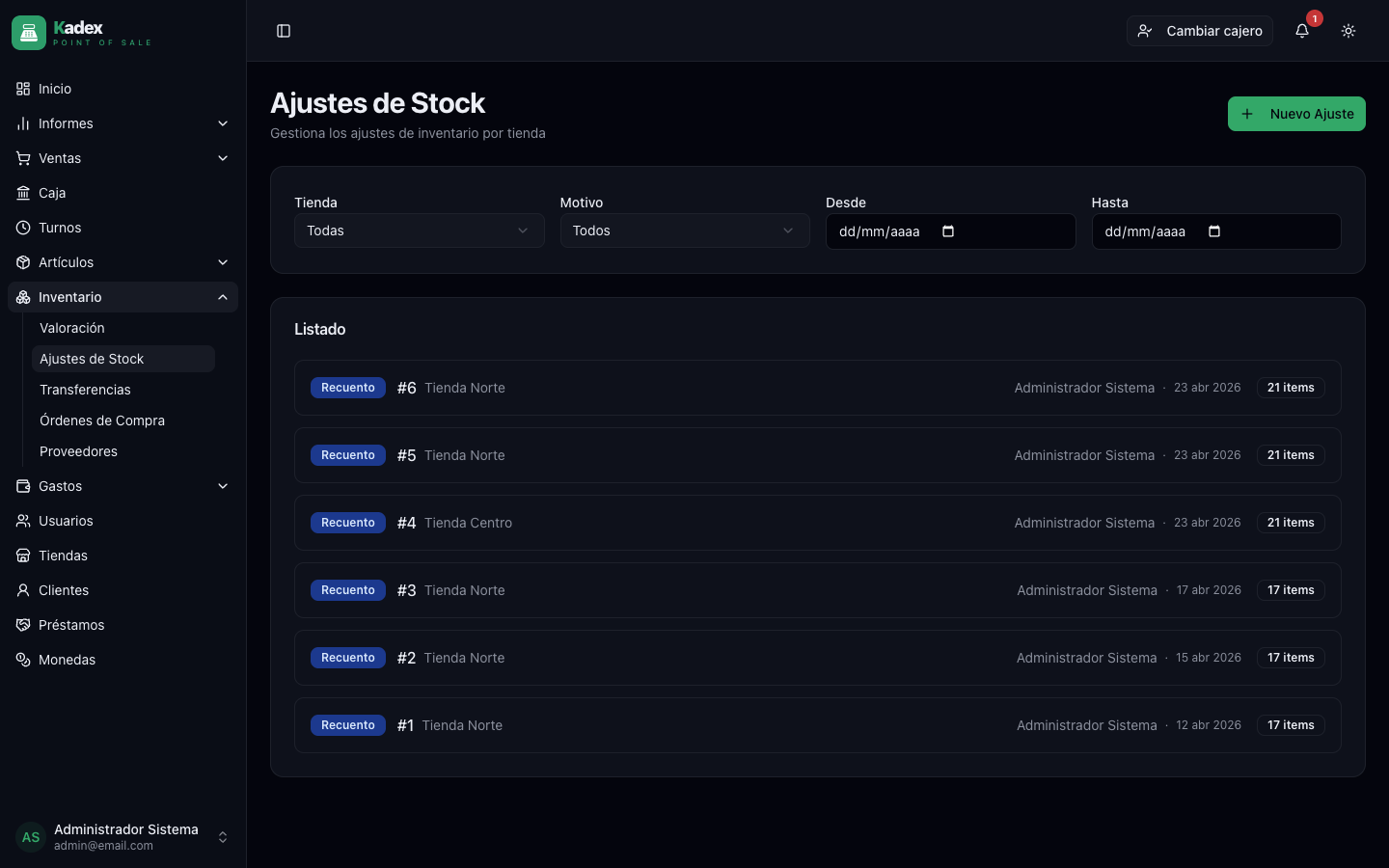Click the Tiendas store icon
This screenshot has height=868, width=1389.
point(22,556)
